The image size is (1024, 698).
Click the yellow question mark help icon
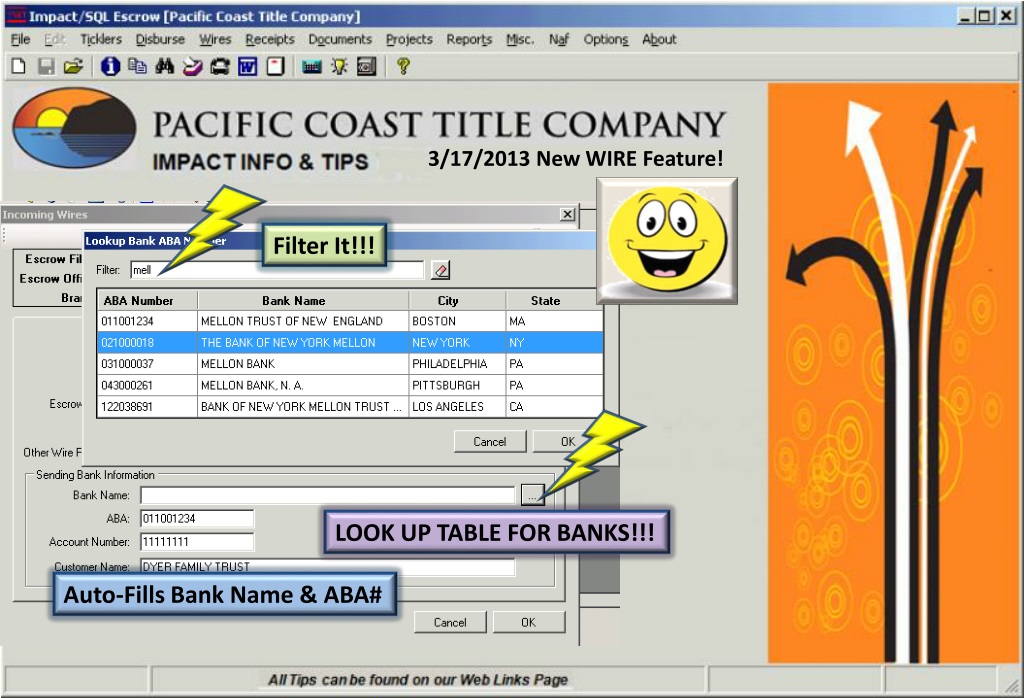[403, 66]
